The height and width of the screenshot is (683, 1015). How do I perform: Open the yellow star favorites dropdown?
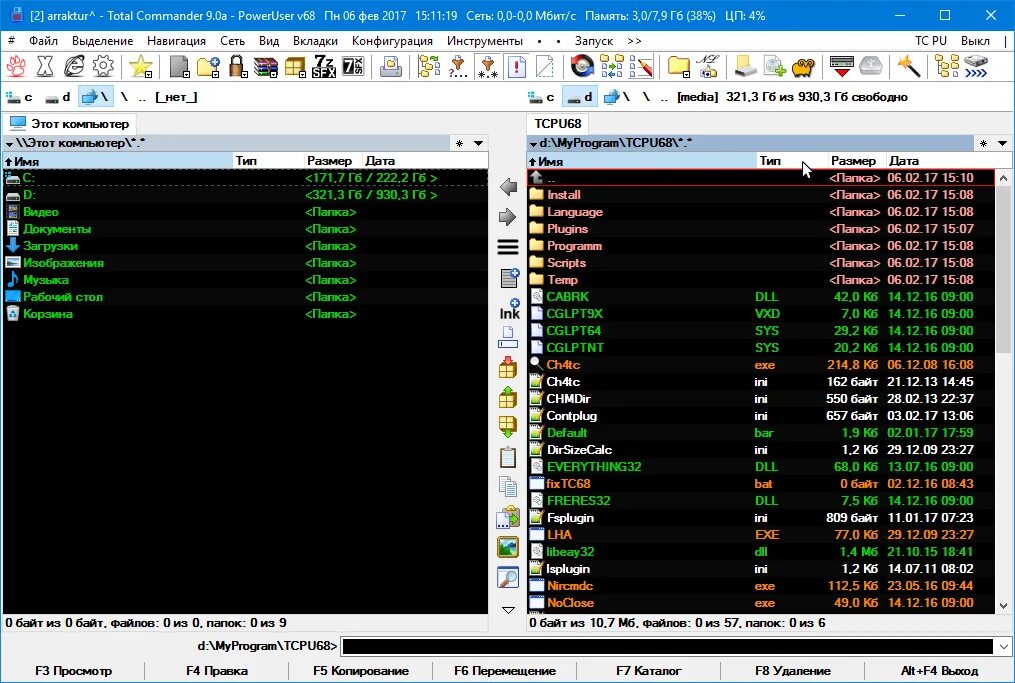[x=141, y=66]
